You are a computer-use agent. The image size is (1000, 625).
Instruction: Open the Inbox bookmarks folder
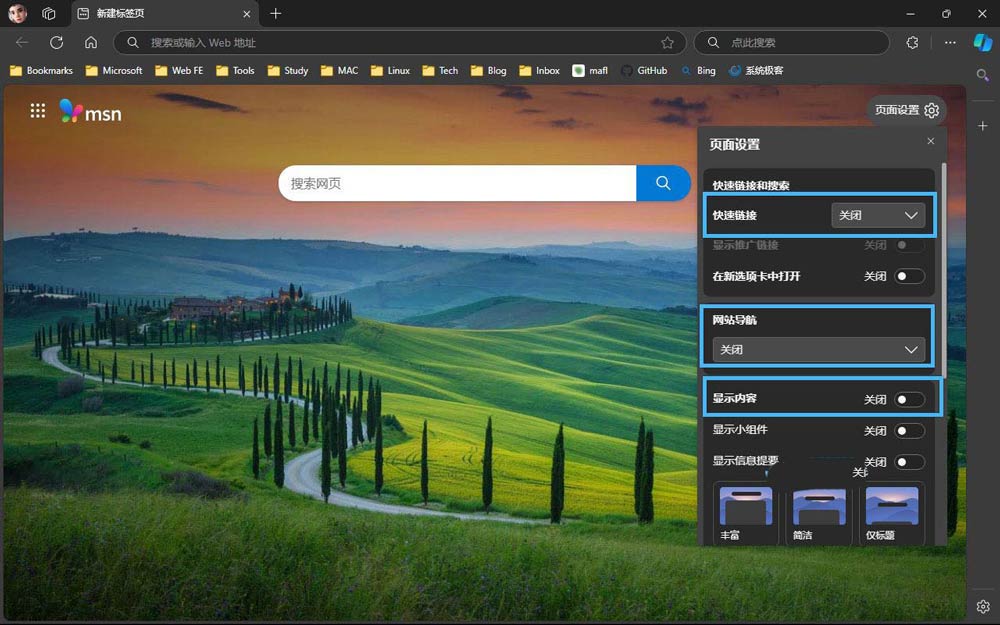(540, 70)
